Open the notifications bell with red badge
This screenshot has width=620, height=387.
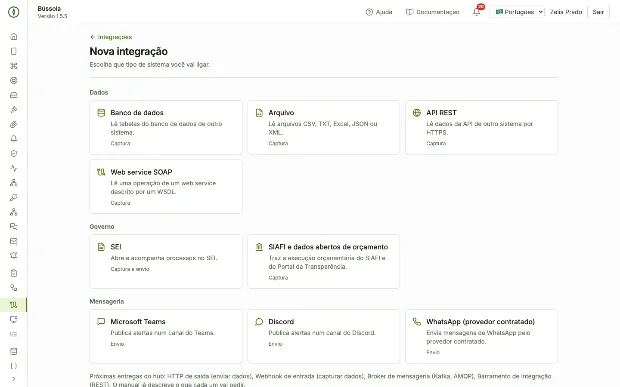477,12
